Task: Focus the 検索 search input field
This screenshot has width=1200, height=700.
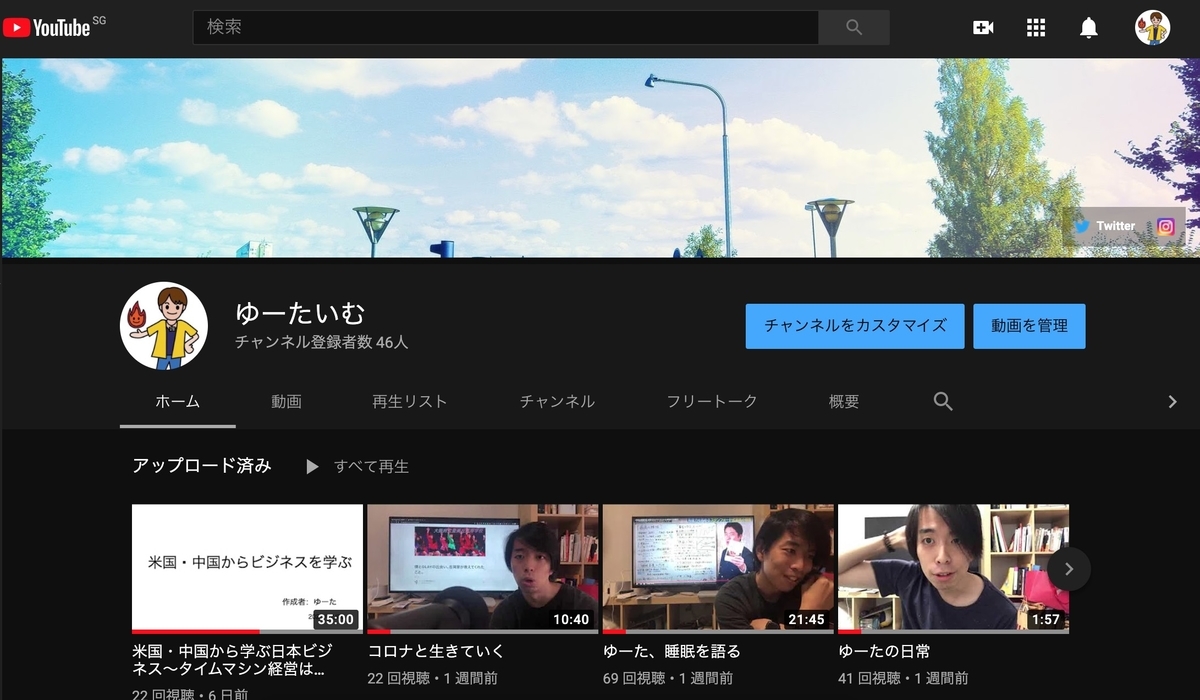Action: click(x=506, y=27)
